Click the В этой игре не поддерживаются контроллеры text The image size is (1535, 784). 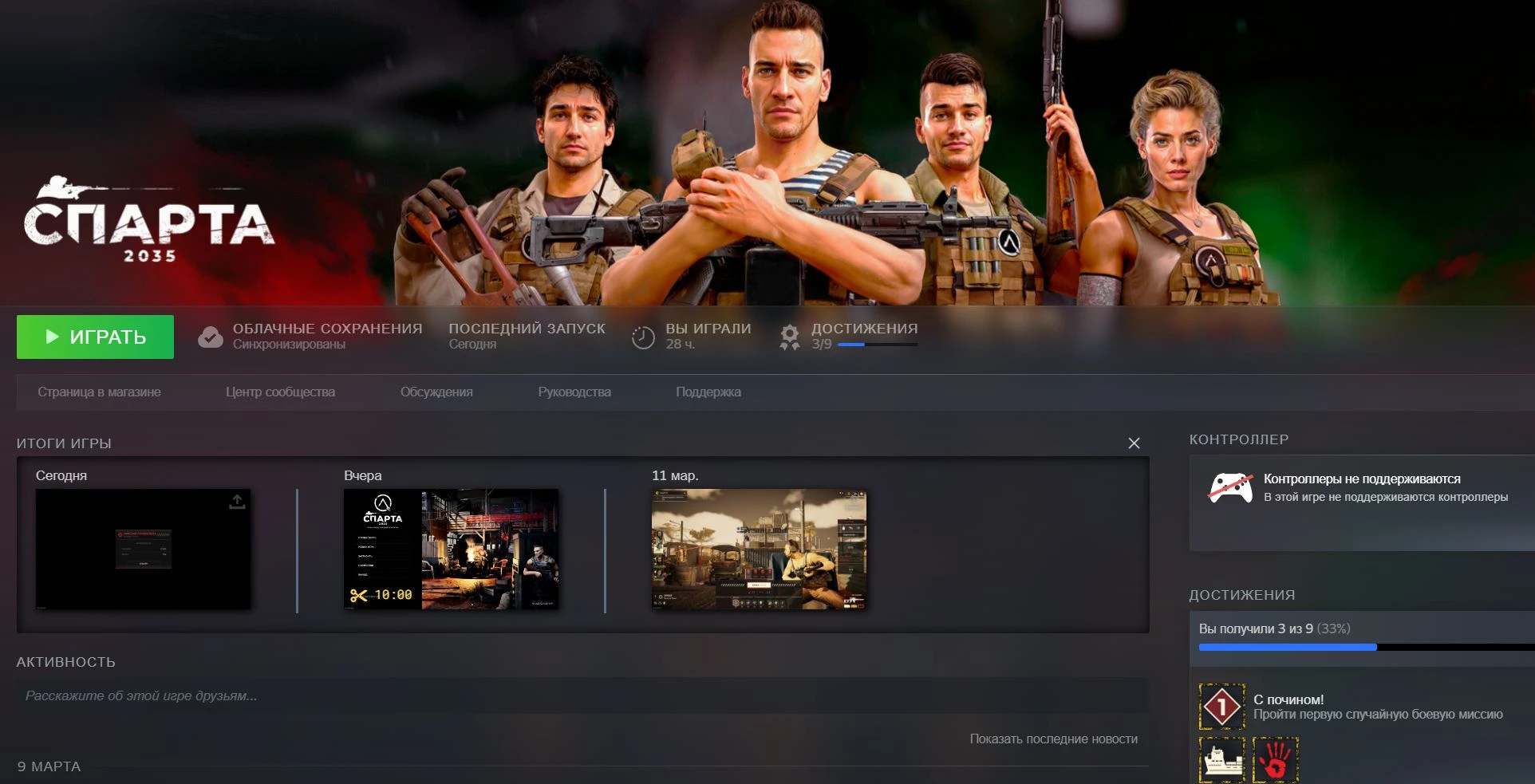1386,497
